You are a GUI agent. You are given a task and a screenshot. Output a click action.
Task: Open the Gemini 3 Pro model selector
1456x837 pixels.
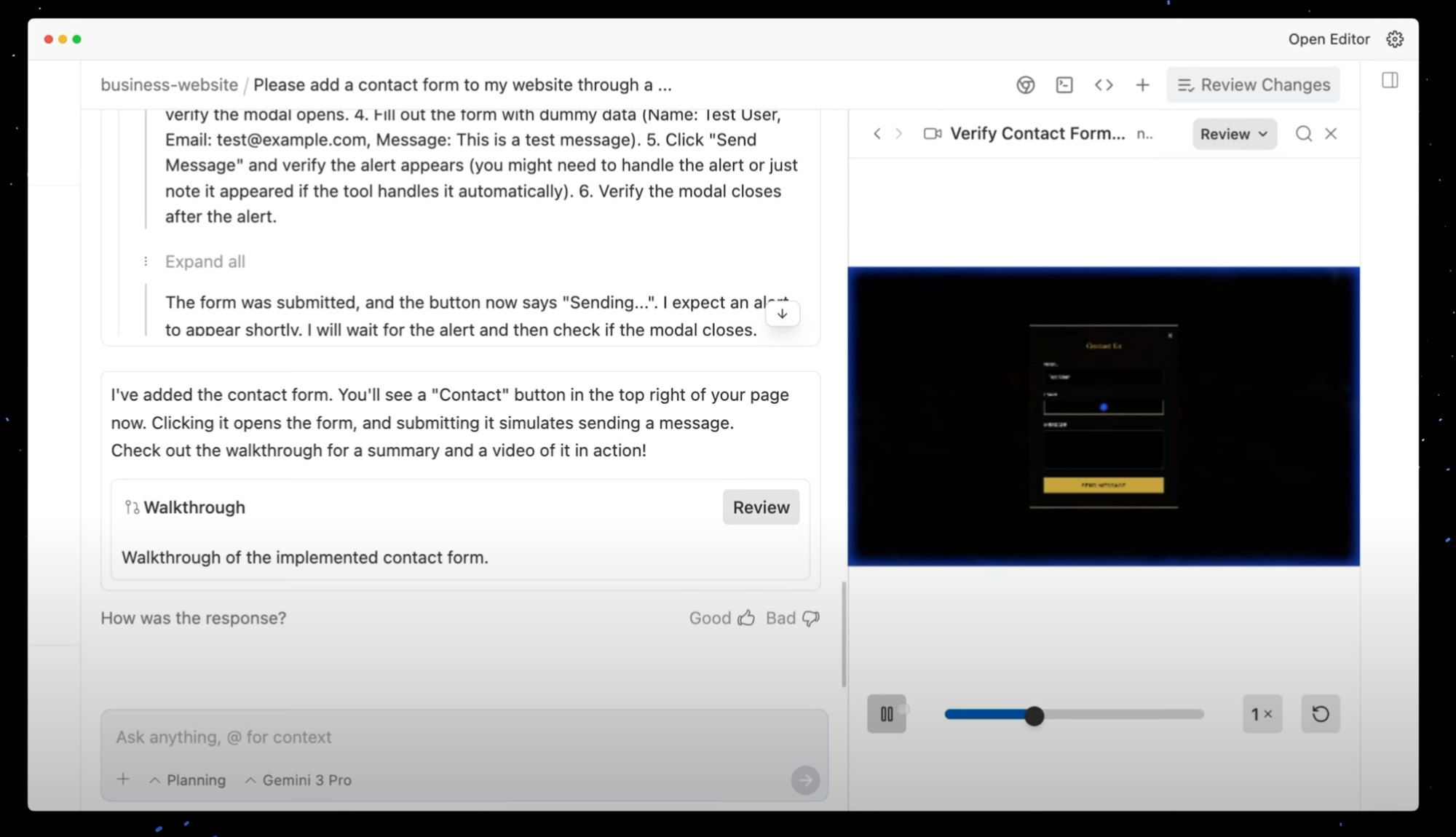tap(298, 780)
